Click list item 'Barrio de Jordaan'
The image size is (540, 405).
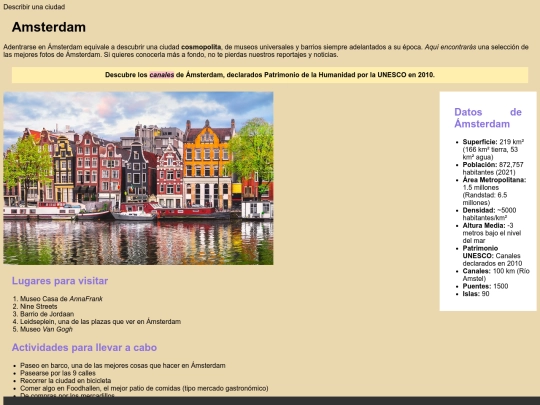coord(47,314)
